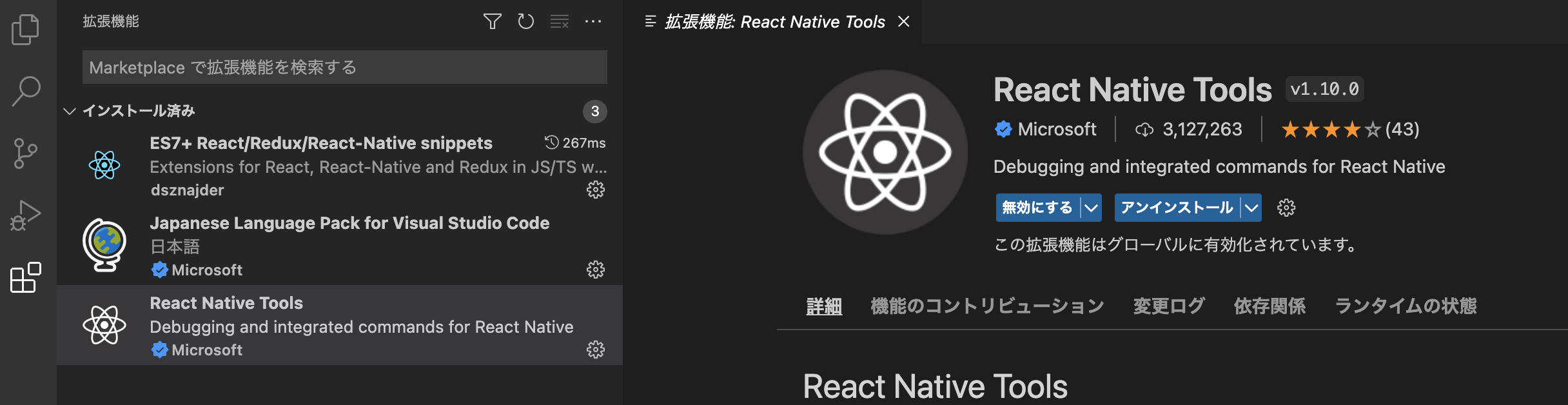Click verified badge next to Microsoft publisher
The width and height of the screenshot is (1568, 405).
[1003, 130]
